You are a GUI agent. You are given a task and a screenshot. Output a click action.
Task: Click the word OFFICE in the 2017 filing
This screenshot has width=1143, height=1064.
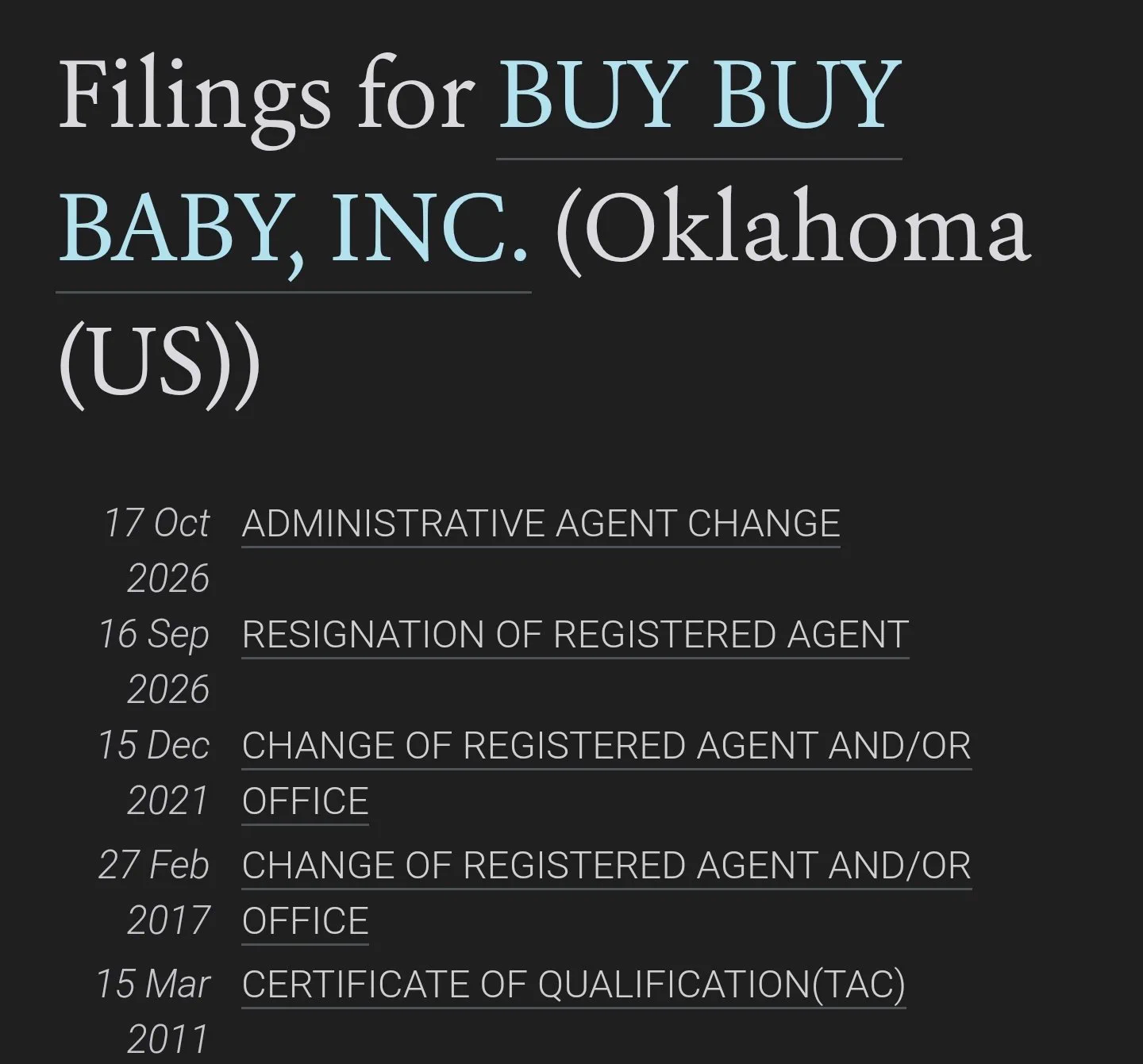point(306,921)
